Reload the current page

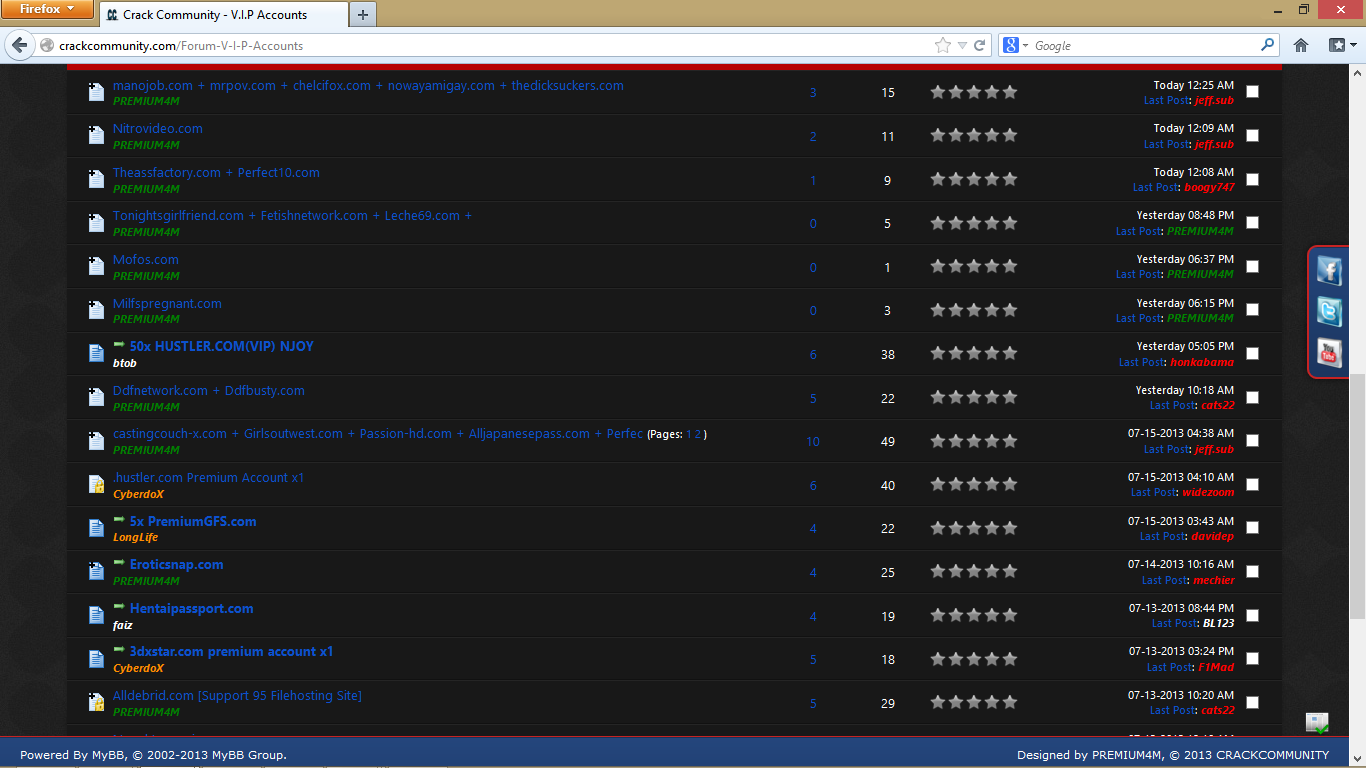coord(979,45)
